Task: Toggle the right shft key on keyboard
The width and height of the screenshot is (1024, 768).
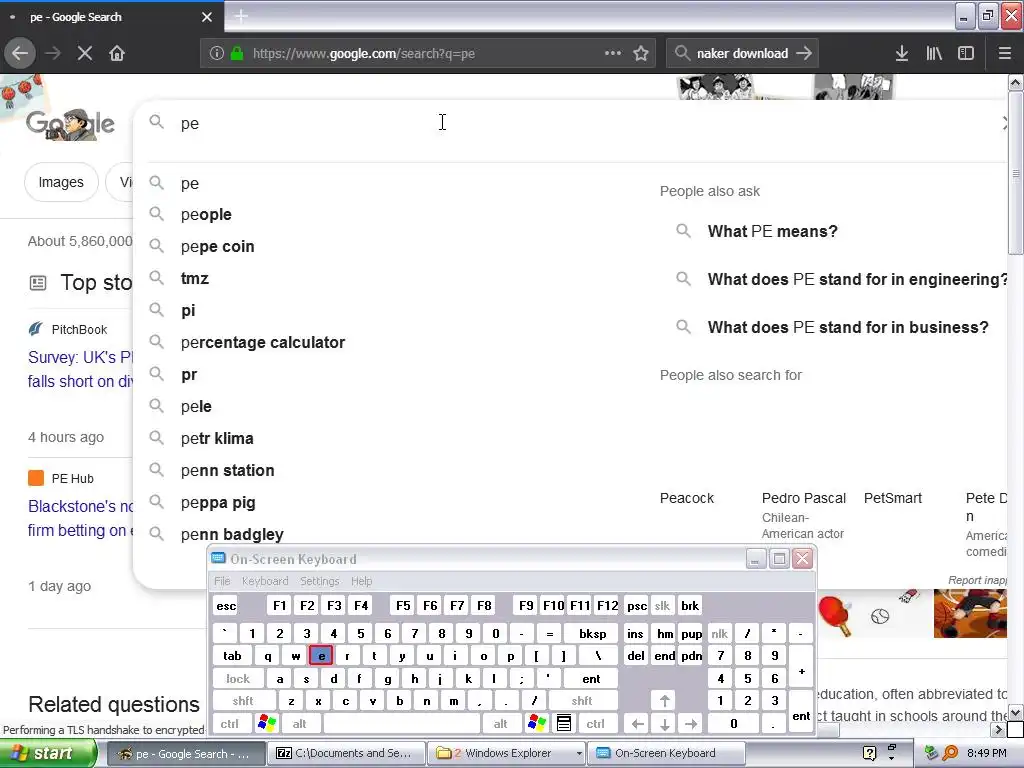Action: click(x=582, y=701)
